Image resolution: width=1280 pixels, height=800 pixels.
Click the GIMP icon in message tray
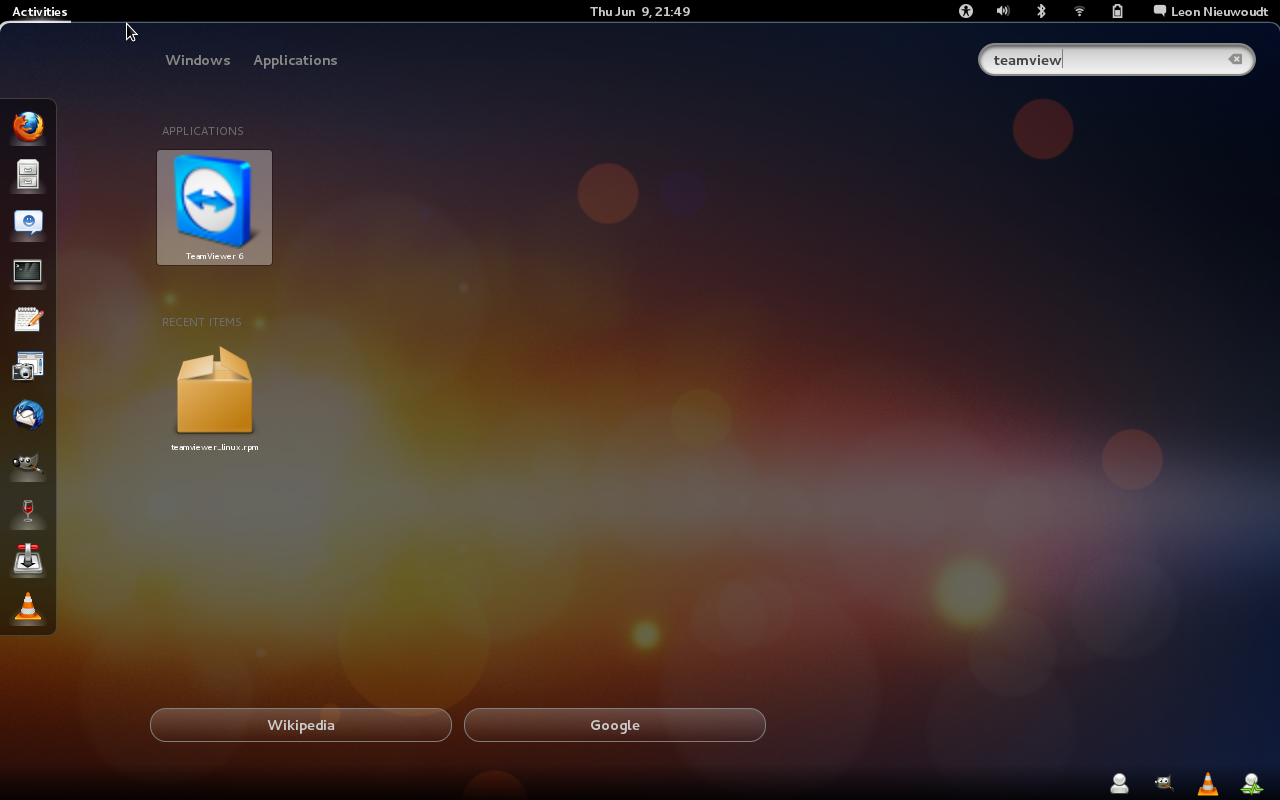pyautogui.click(x=1163, y=784)
